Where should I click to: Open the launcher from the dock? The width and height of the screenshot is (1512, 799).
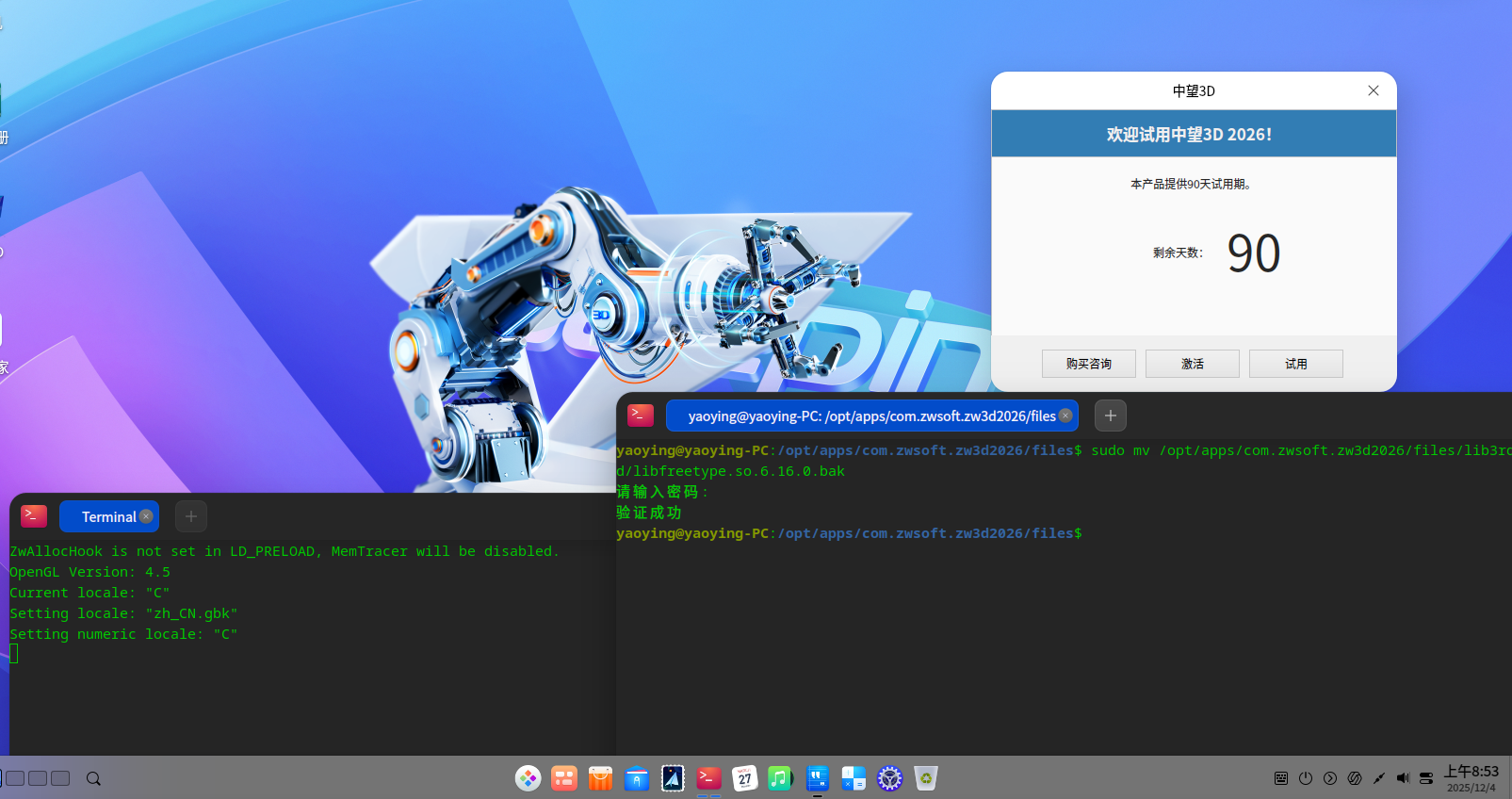[x=528, y=778]
